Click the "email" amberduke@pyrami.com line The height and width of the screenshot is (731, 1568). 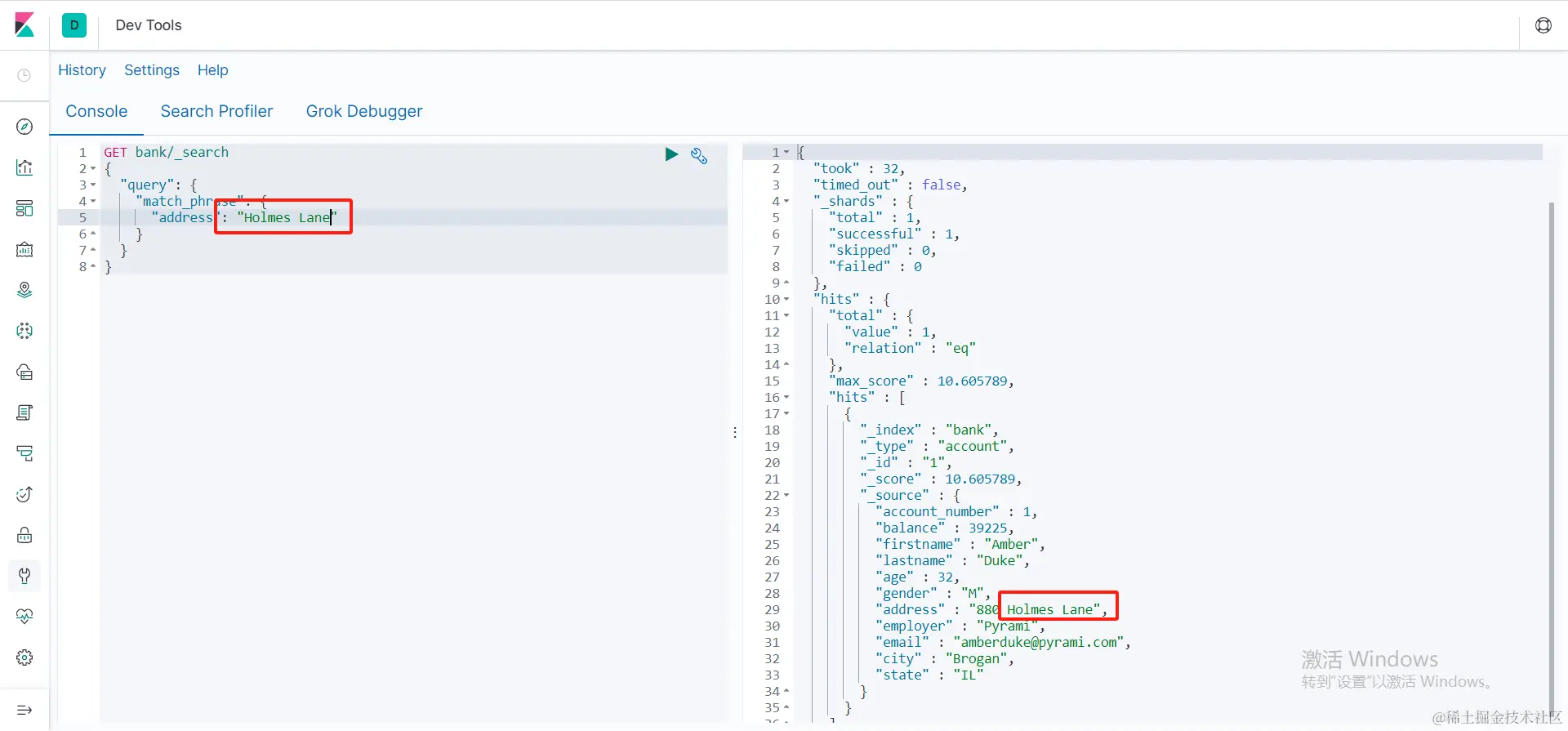coord(1003,643)
